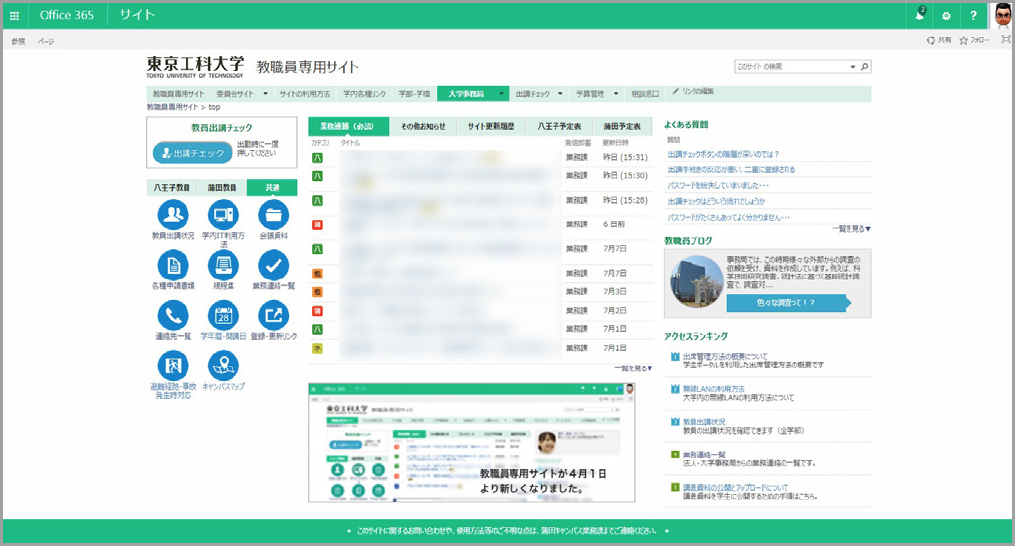
Task: Open the settings gear in top bar
Action: pyautogui.click(x=946, y=16)
